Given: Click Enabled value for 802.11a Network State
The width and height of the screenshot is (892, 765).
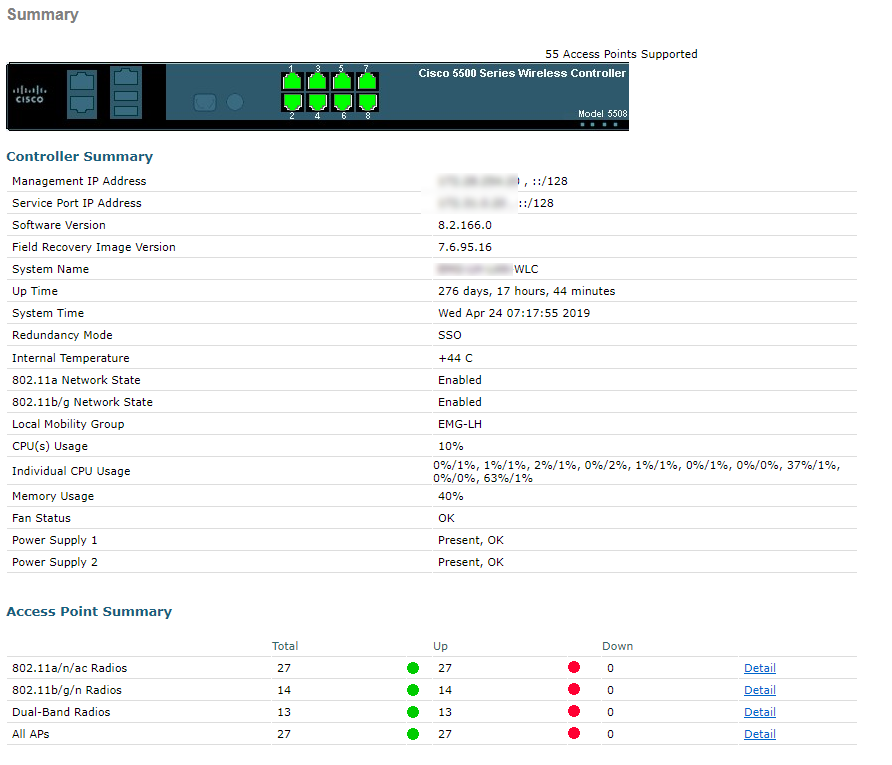Looking at the screenshot, I should 460,380.
